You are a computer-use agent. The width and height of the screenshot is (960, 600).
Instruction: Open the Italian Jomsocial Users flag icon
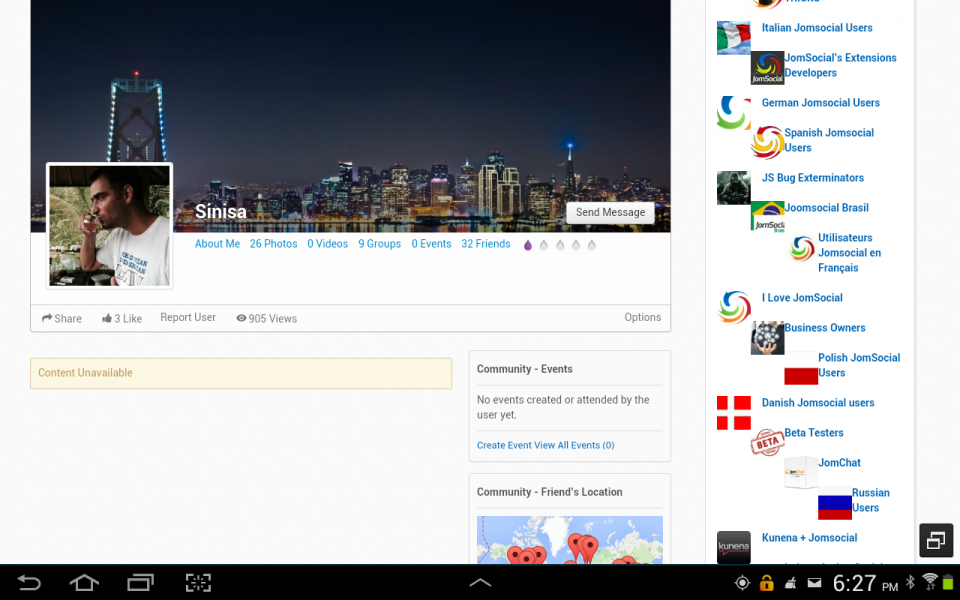point(733,38)
